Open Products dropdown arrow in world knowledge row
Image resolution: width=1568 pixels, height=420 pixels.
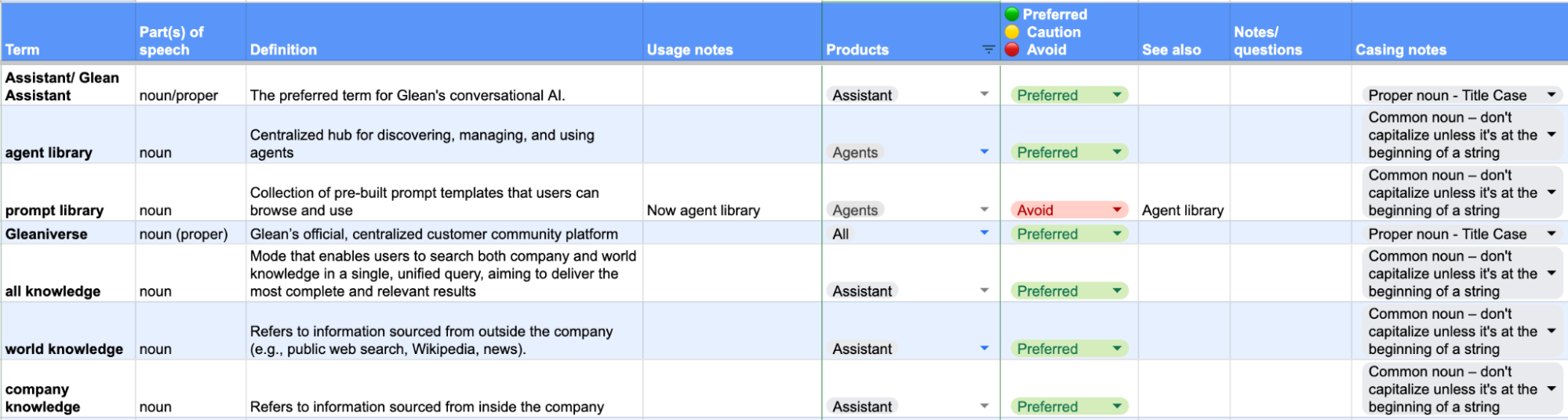(984, 349)
